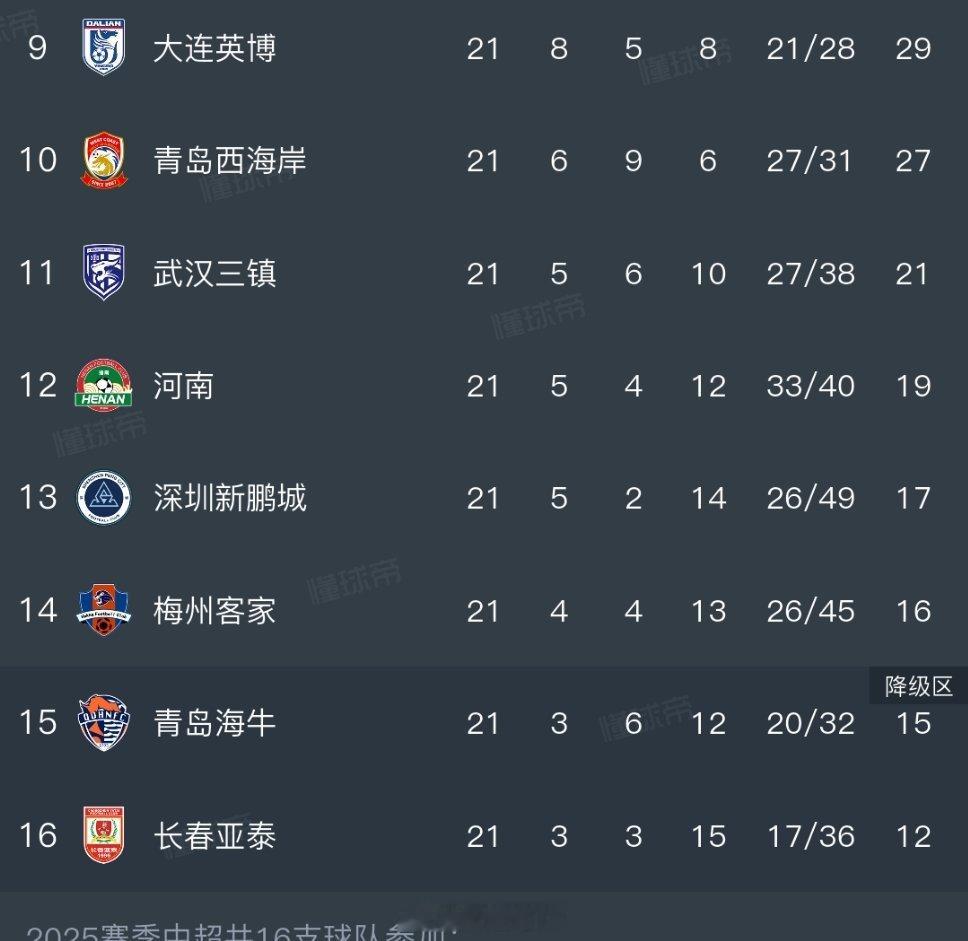
Task: Select Qingdao Hainiu team logo
Action: click(104, 722)
